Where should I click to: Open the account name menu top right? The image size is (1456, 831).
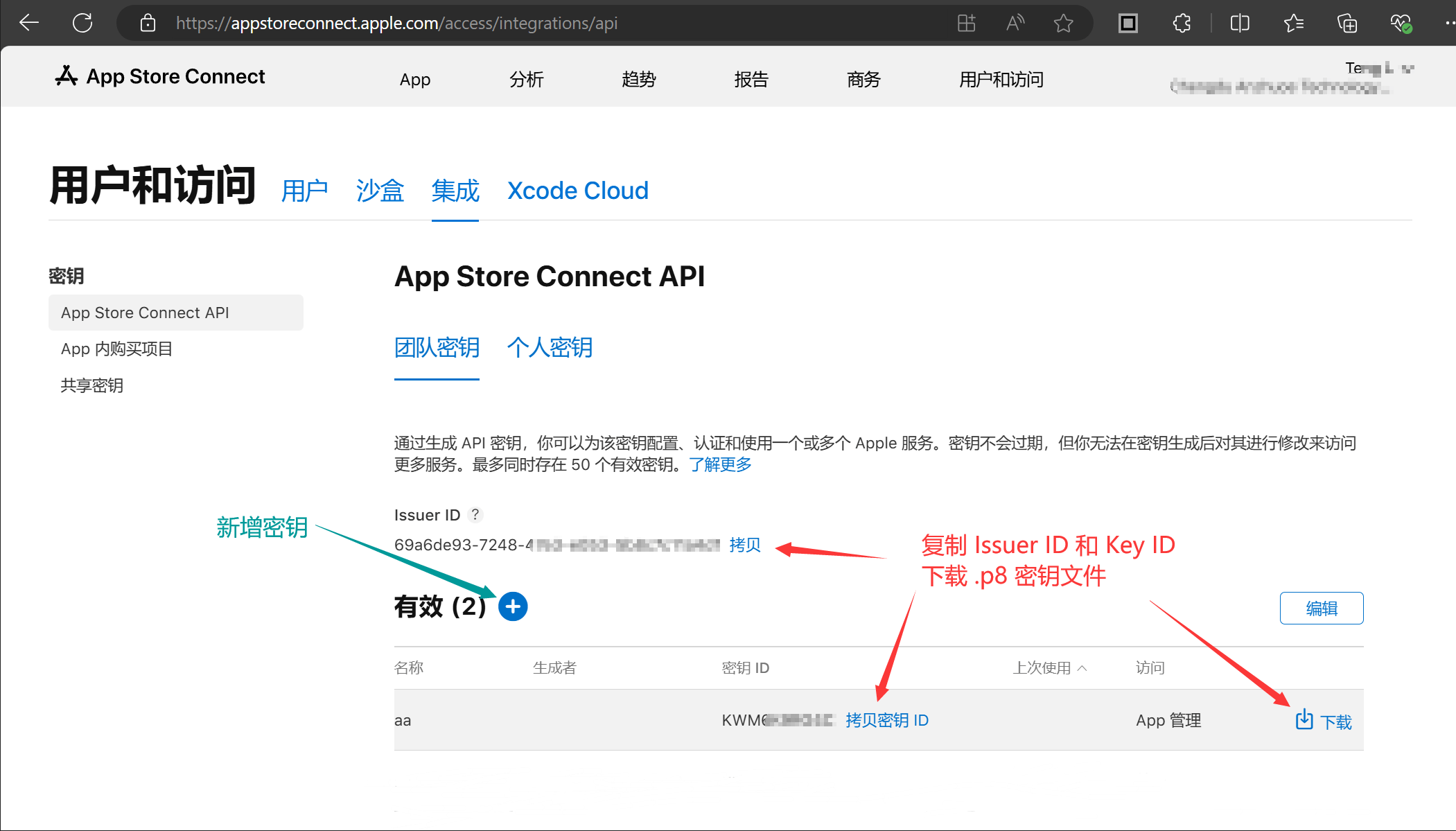[x=1378, y=69]
